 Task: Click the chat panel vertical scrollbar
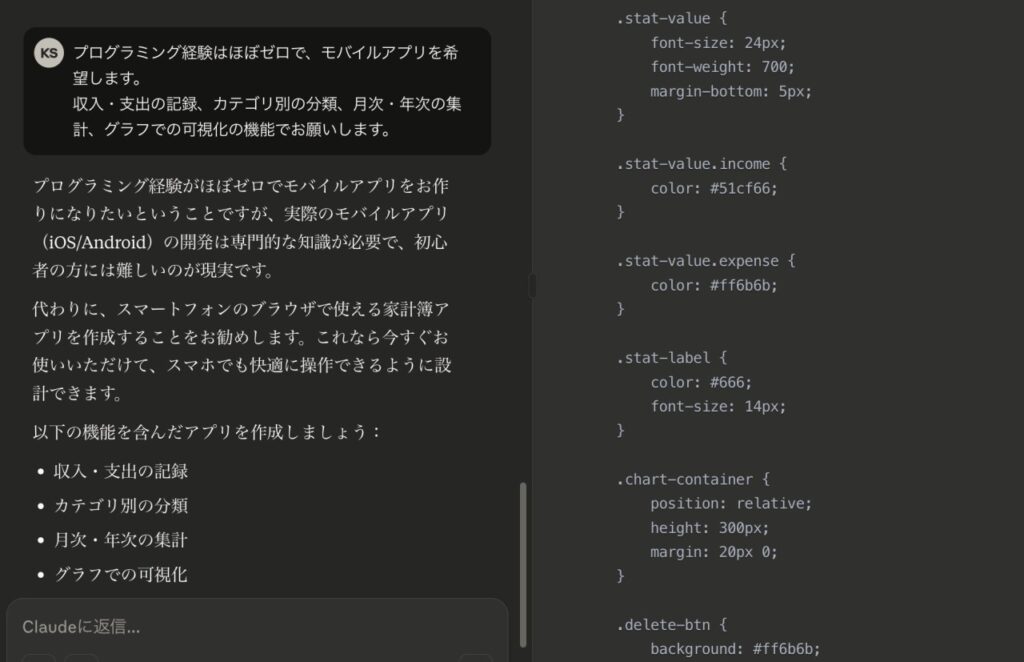pos(522,564)
